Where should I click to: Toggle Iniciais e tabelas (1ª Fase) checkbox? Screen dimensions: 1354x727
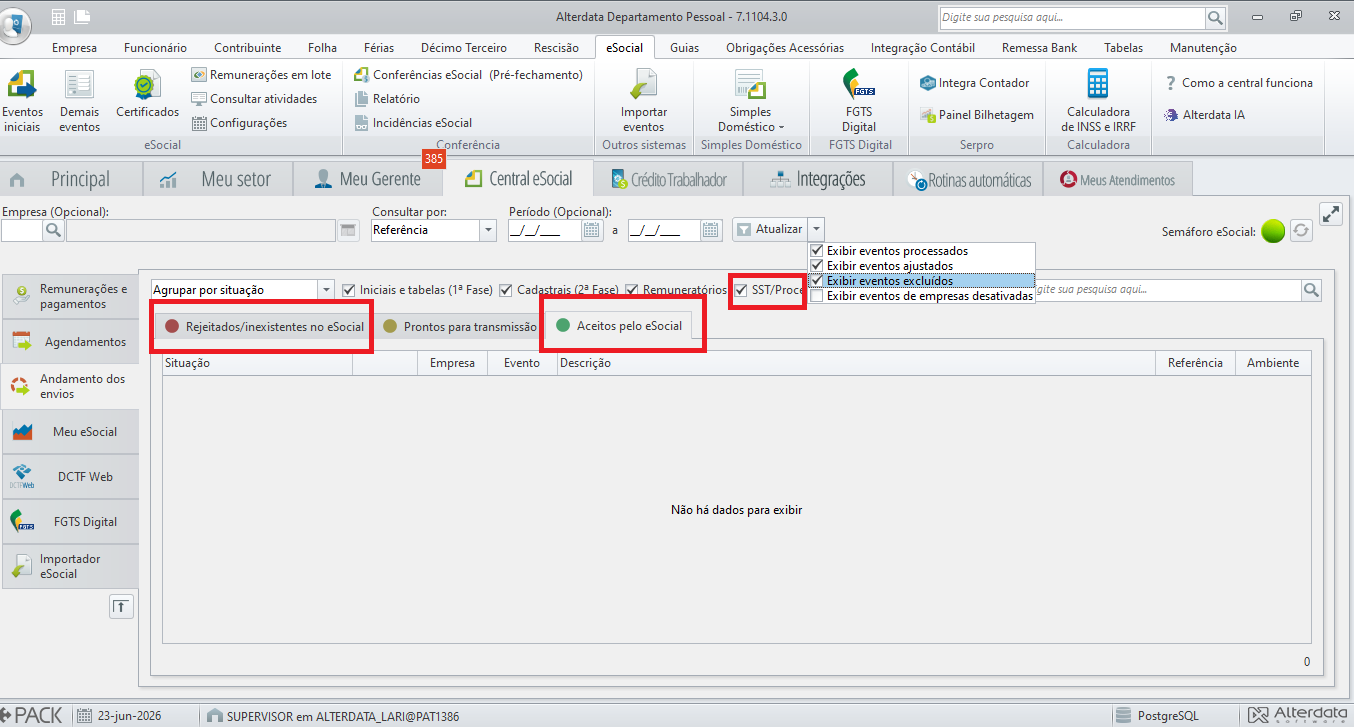click(x=349, y=290)
